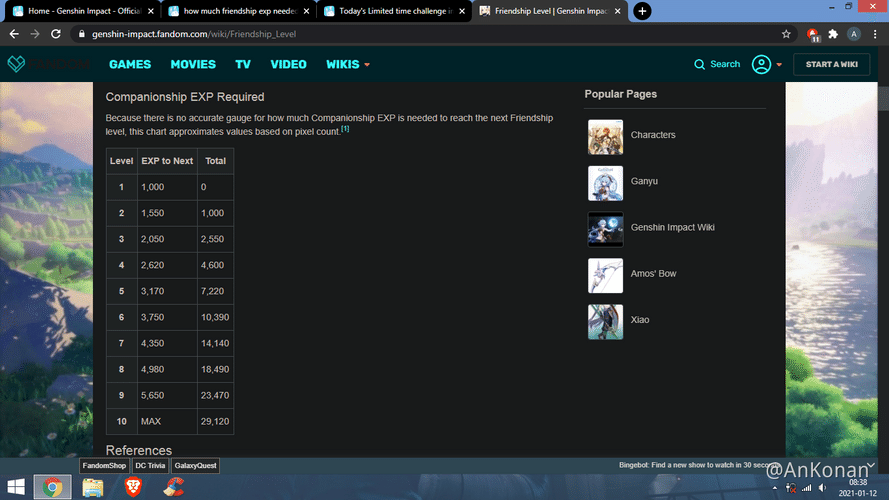Image resolution: width=889 pixels, height=500 pixels.
Task: Open the Characters popular page link
Action: click(653, 135)
